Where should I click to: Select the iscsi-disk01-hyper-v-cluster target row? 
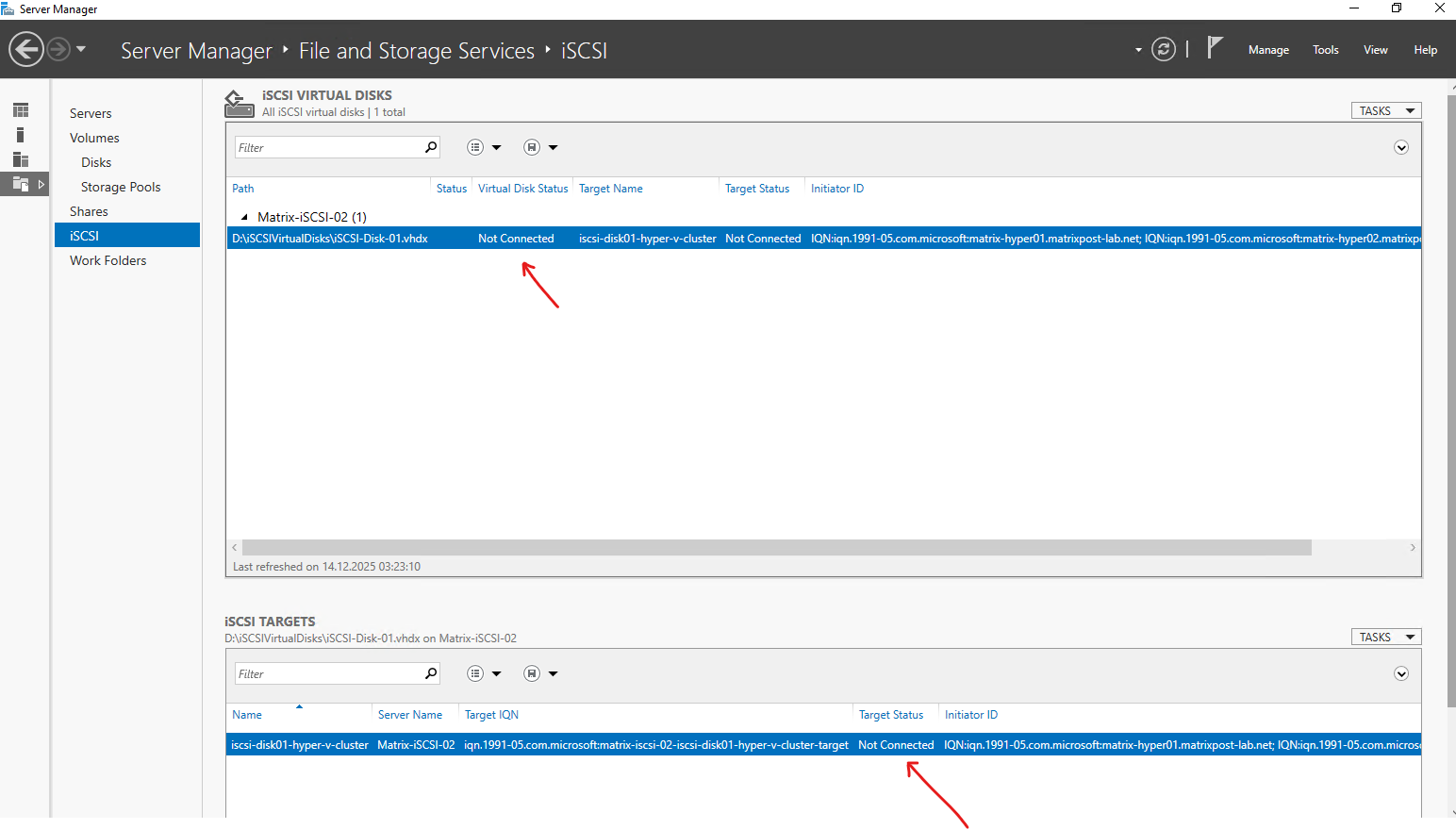pyautogui.click(x=824, y=745)
